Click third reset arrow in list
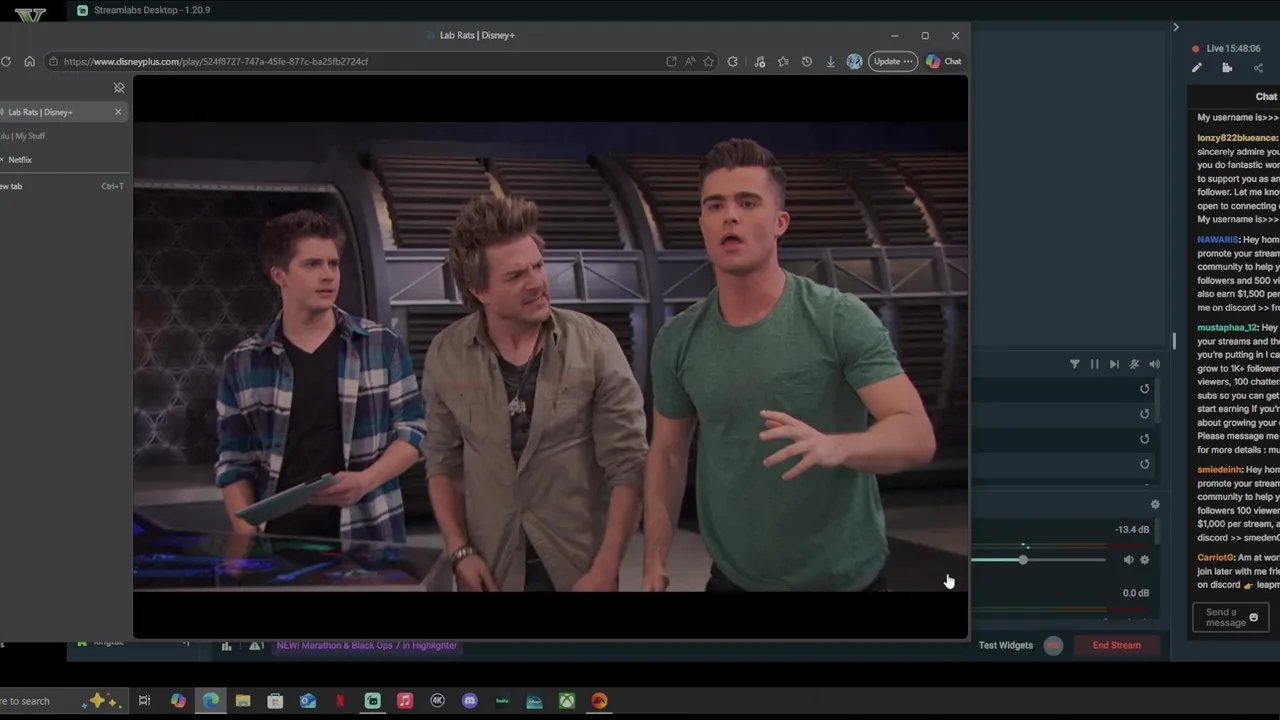This screenshot has height=720, width=1280. [1145, 439]
